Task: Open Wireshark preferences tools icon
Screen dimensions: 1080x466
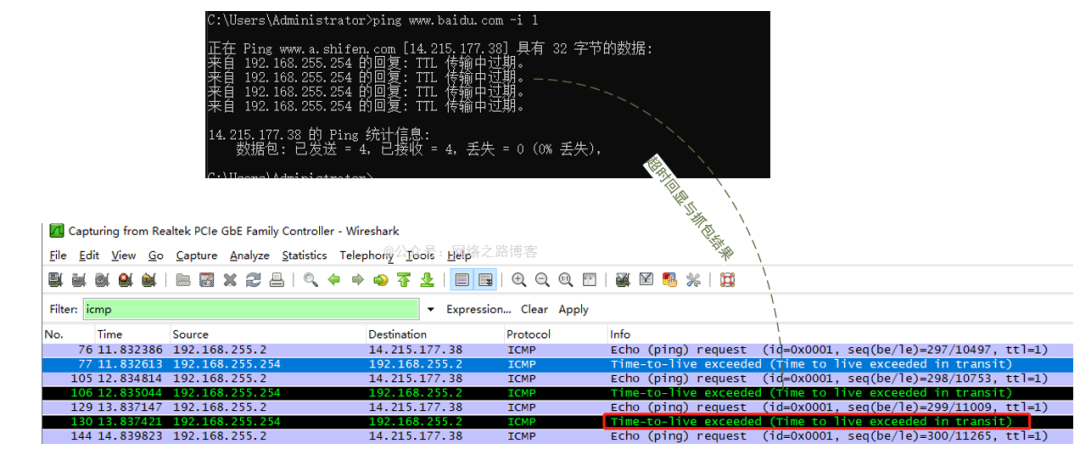Action: pyautogui.click(x=693, y=279)
